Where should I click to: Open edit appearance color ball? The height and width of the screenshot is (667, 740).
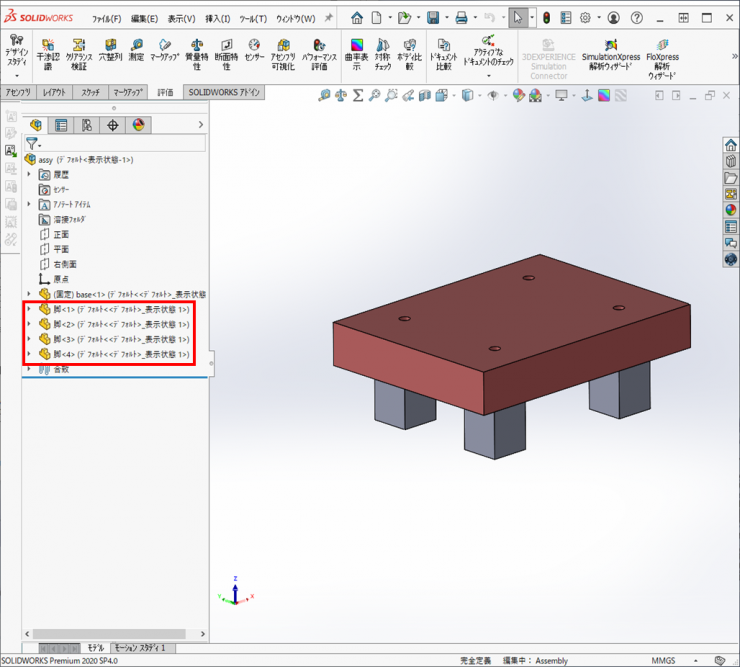tap(519, 96)
